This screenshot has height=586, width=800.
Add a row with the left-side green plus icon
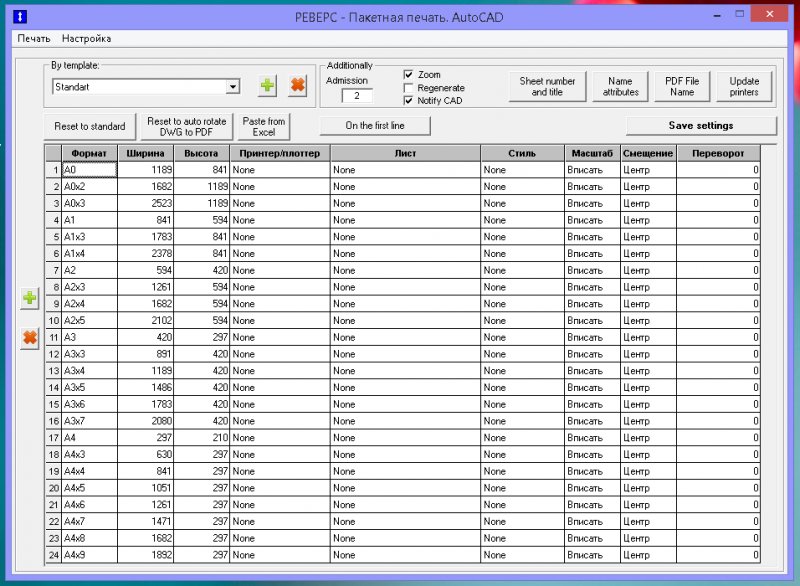point(30,297)
